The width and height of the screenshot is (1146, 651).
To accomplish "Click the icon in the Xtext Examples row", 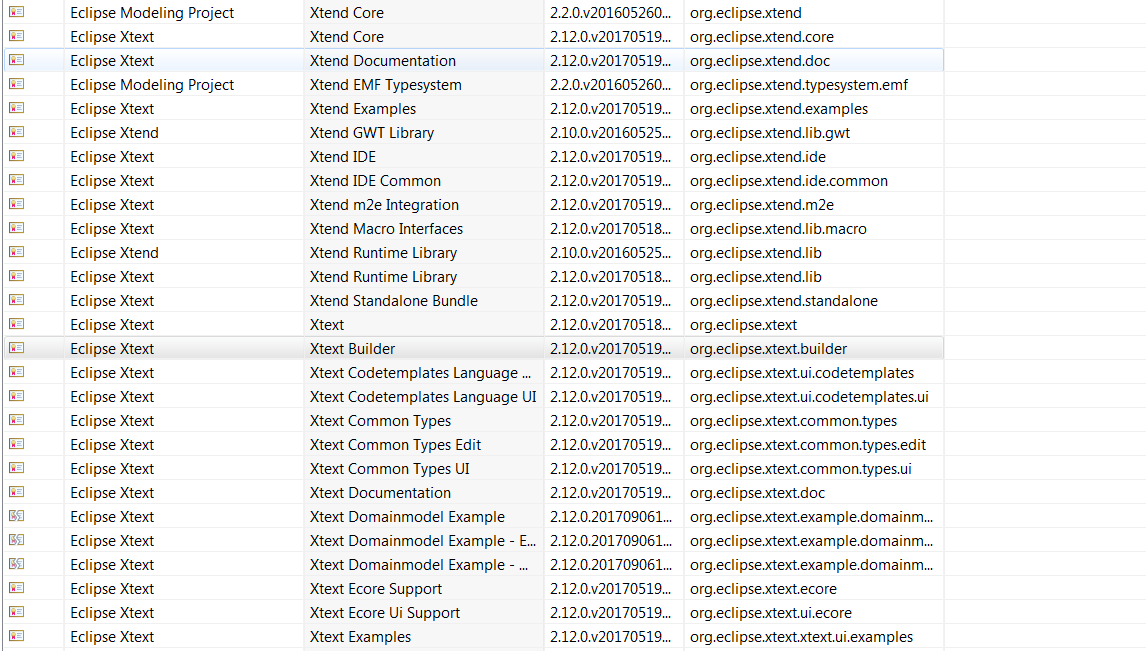I will tap(16, 636).
